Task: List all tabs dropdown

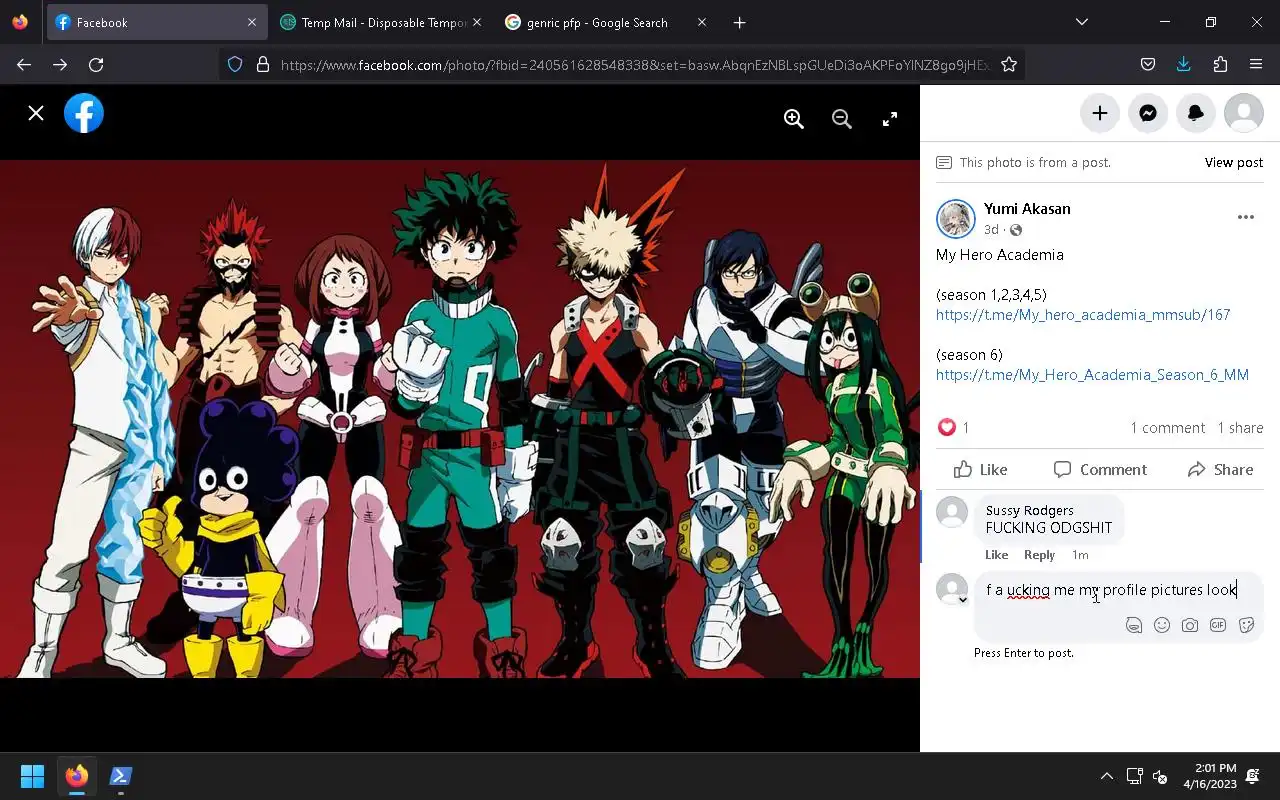Action: [1081, 22]
